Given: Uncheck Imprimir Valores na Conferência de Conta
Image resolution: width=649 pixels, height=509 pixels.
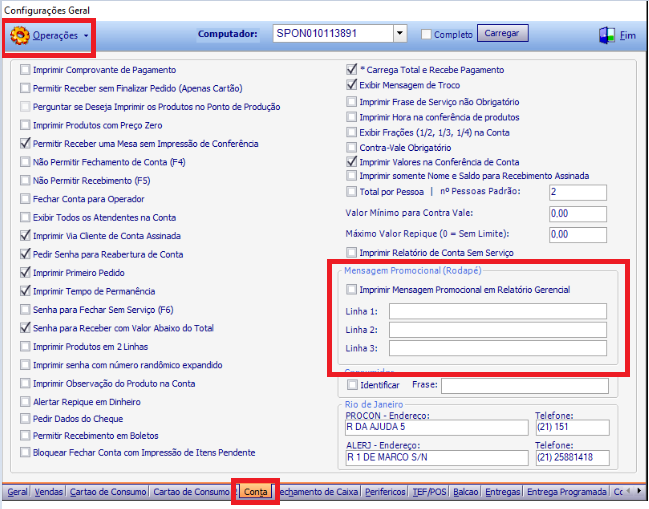Looking at the screenshot, I should (351, 162).
